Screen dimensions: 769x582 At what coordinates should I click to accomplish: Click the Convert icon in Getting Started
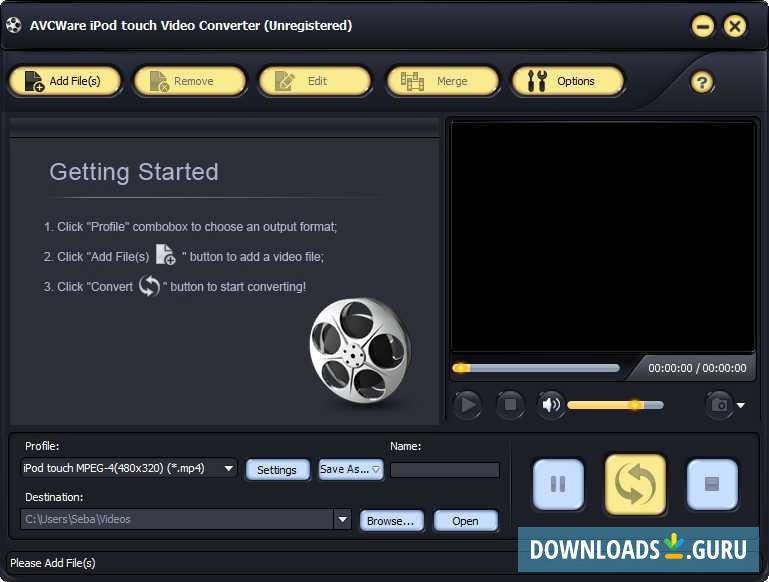149,285
